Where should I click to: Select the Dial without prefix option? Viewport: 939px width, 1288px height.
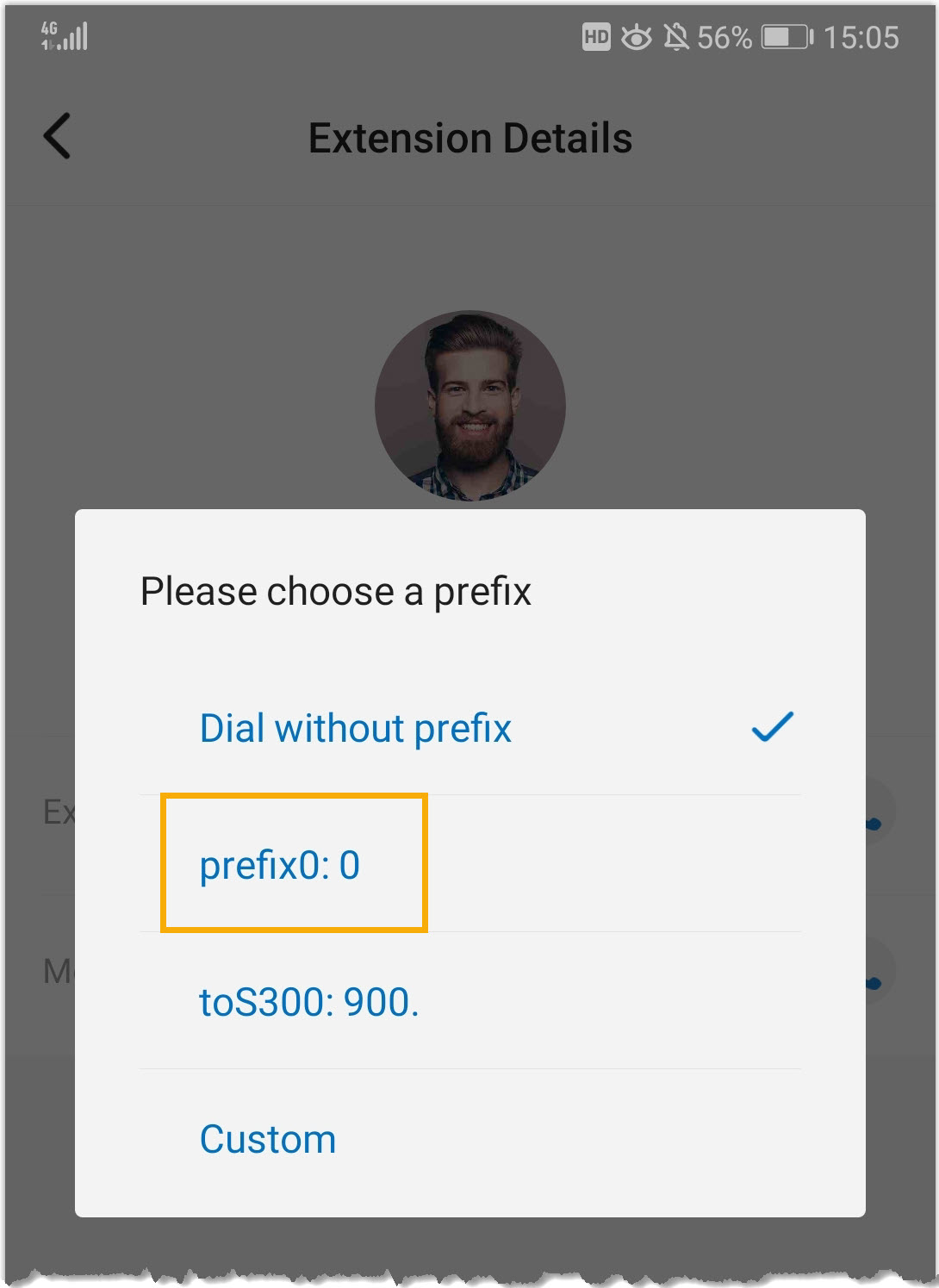point(355,729)
